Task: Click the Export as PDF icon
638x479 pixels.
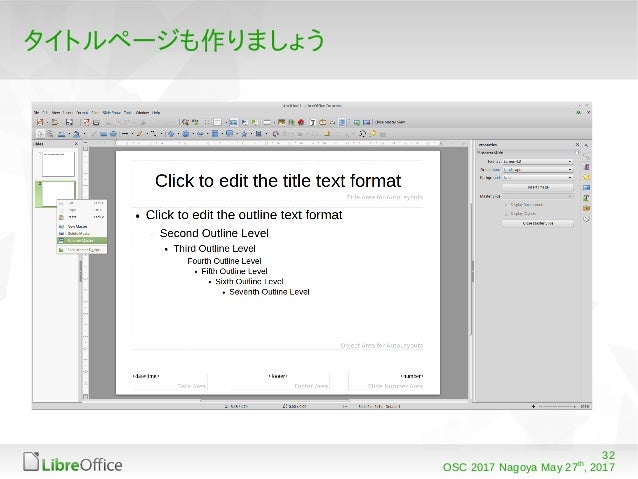Action: (x=86, y=122)
